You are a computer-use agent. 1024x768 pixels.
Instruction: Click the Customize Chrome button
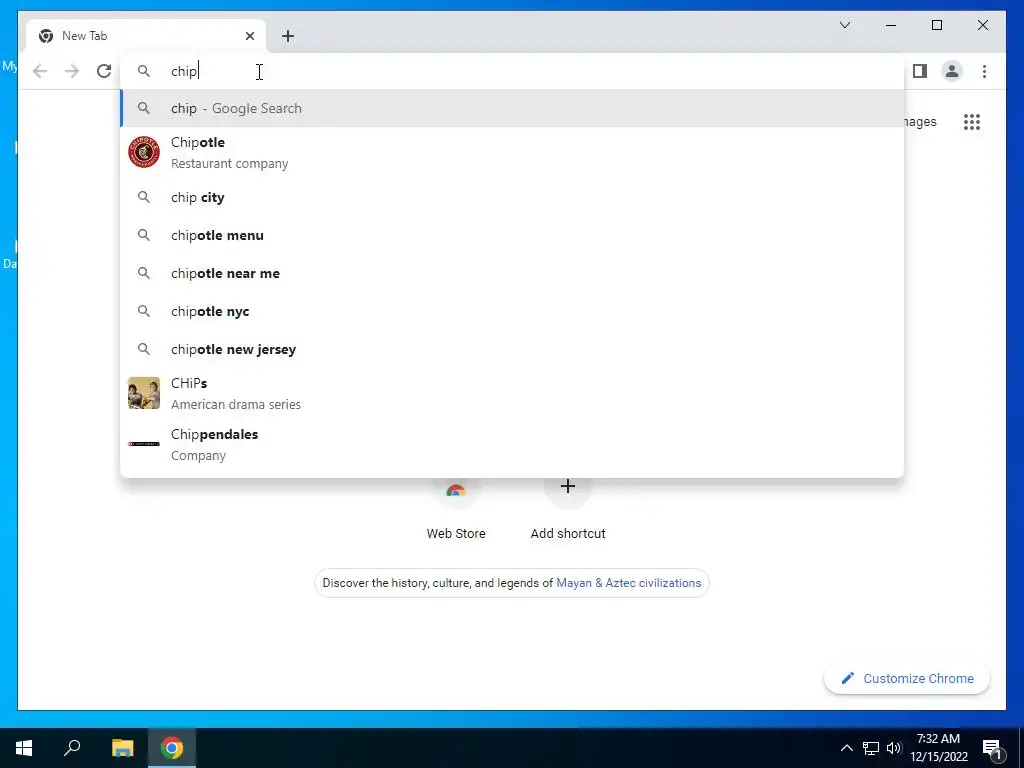907,679
